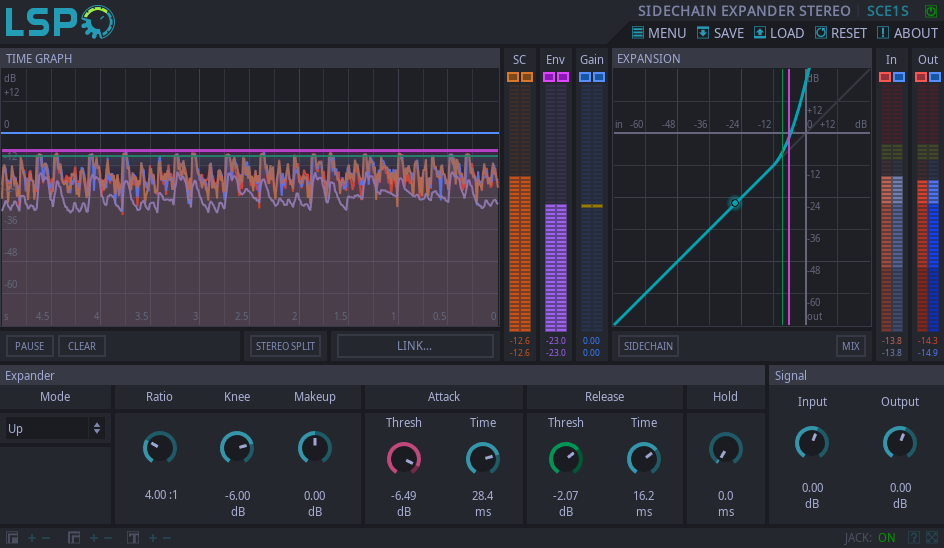Click the outlined window scaling icon in bottom bar

pyautogui.click(x=74, y=538)
